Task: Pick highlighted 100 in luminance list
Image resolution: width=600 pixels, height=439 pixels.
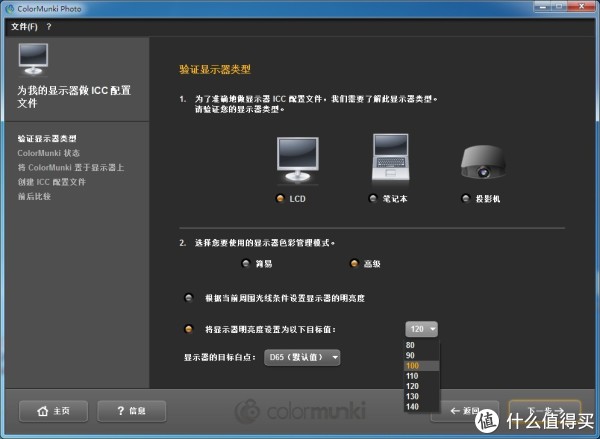Action: [421, 366]
